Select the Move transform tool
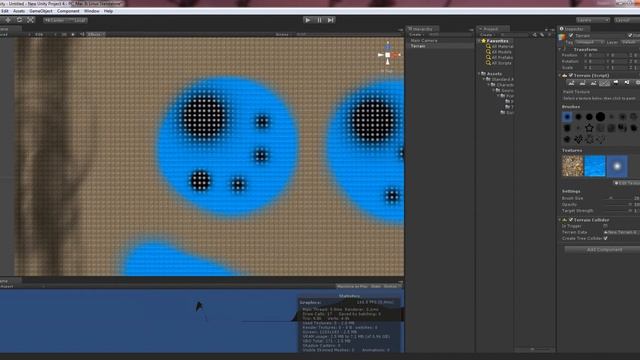640x360 pixels. pyautogui.click(x=8, y=20)
